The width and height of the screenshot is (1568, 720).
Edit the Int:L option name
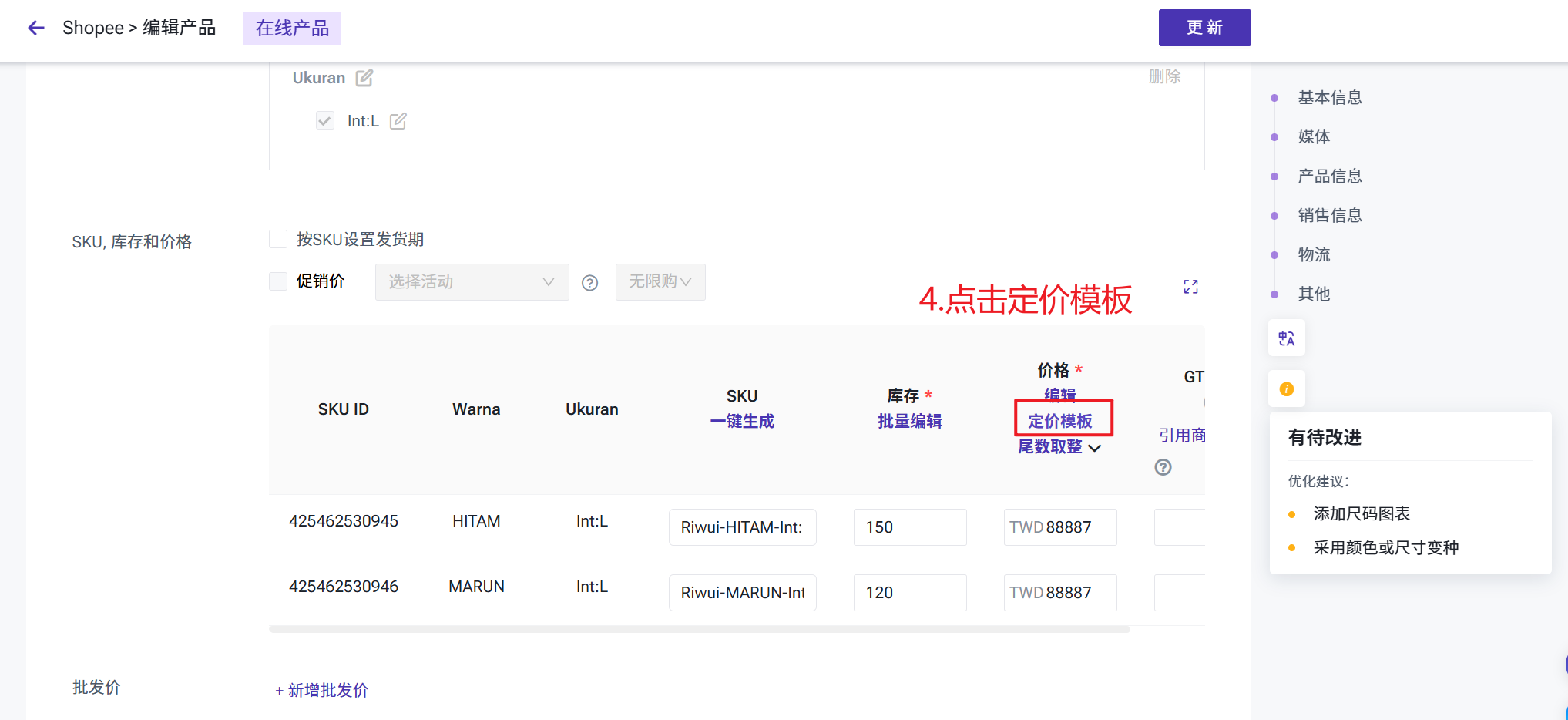coord(398,121)
